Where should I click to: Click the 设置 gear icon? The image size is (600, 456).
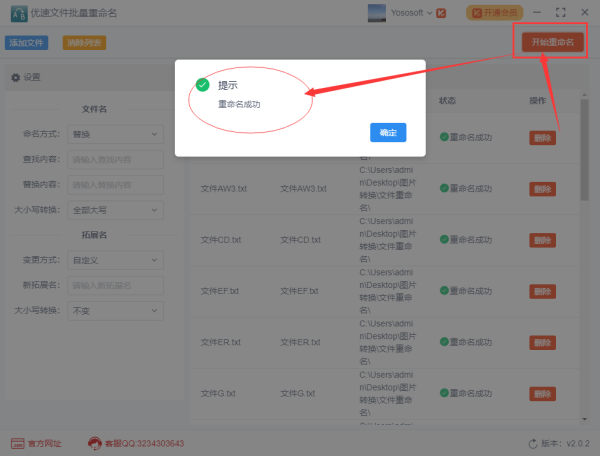pos(15,78)
